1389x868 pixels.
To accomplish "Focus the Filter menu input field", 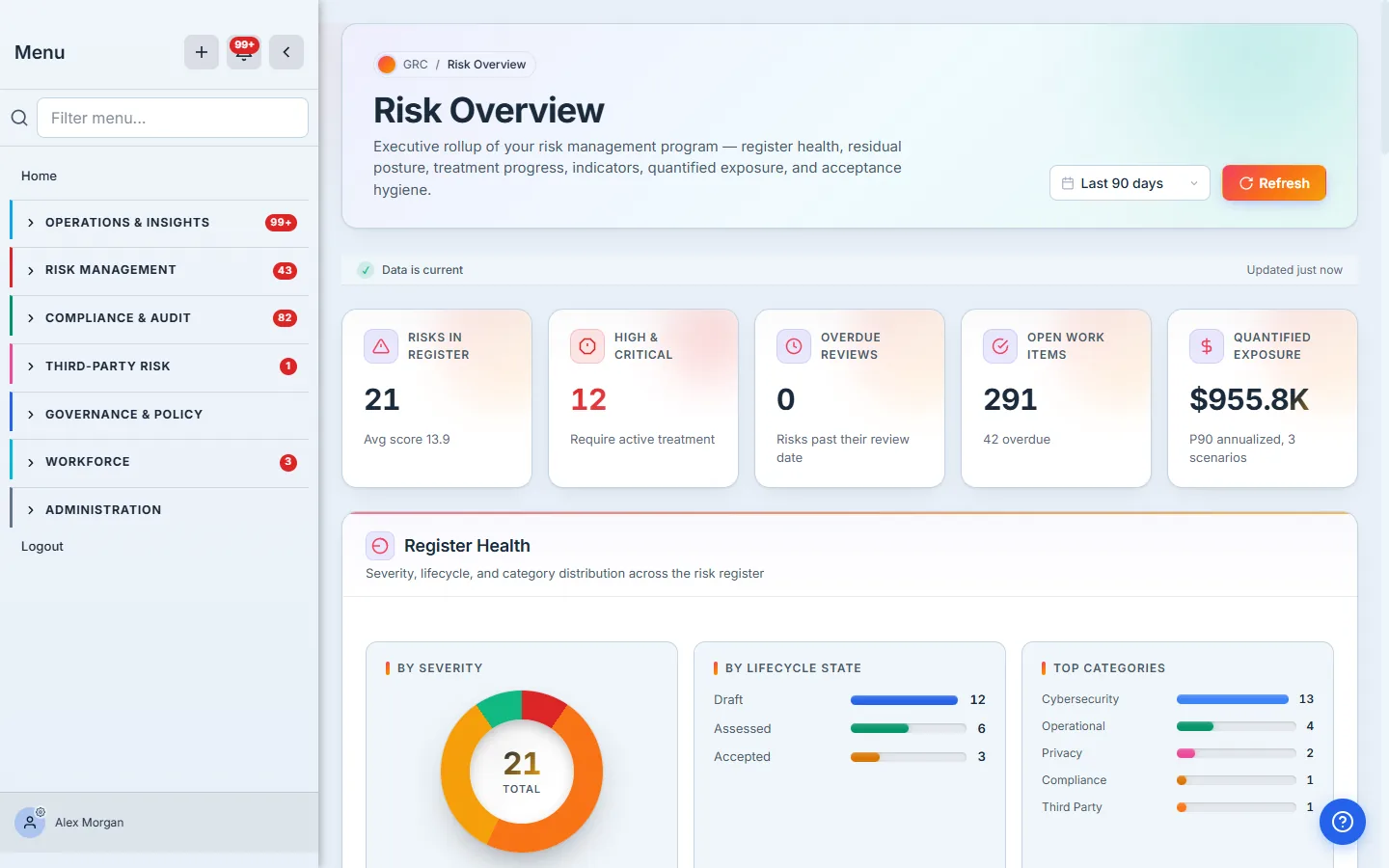I will (173, 118).
